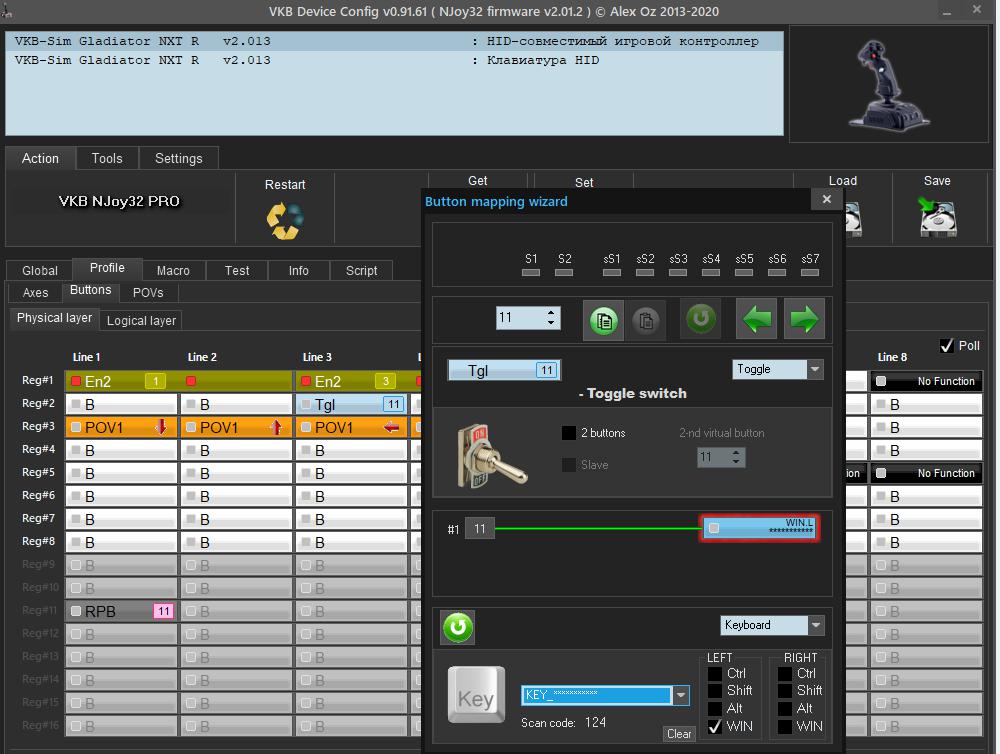Click the No Function cell in Reg#1 Line 8
This screenshot has width=1000, height=754.
(x=926, y=381)
